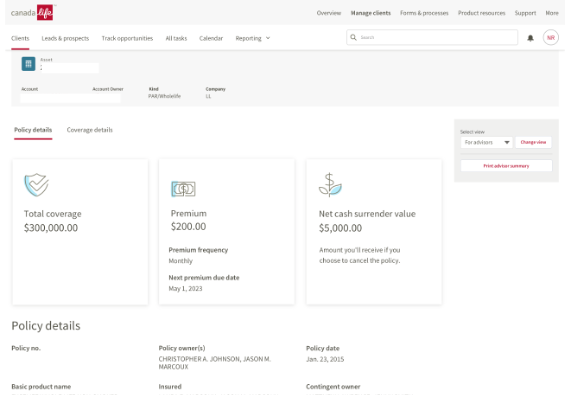
Task: Open Track opportunities tab
Action: coord(127,38)
